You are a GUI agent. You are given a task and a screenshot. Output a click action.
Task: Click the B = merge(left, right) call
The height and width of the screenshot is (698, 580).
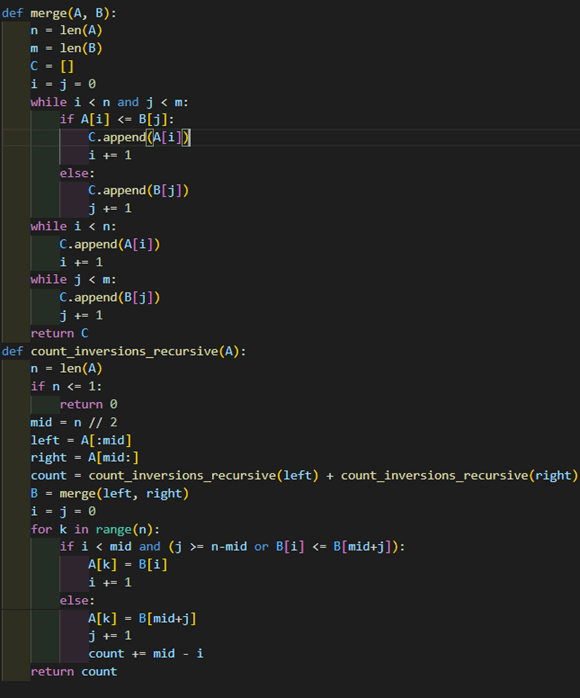tap(110, 494)
